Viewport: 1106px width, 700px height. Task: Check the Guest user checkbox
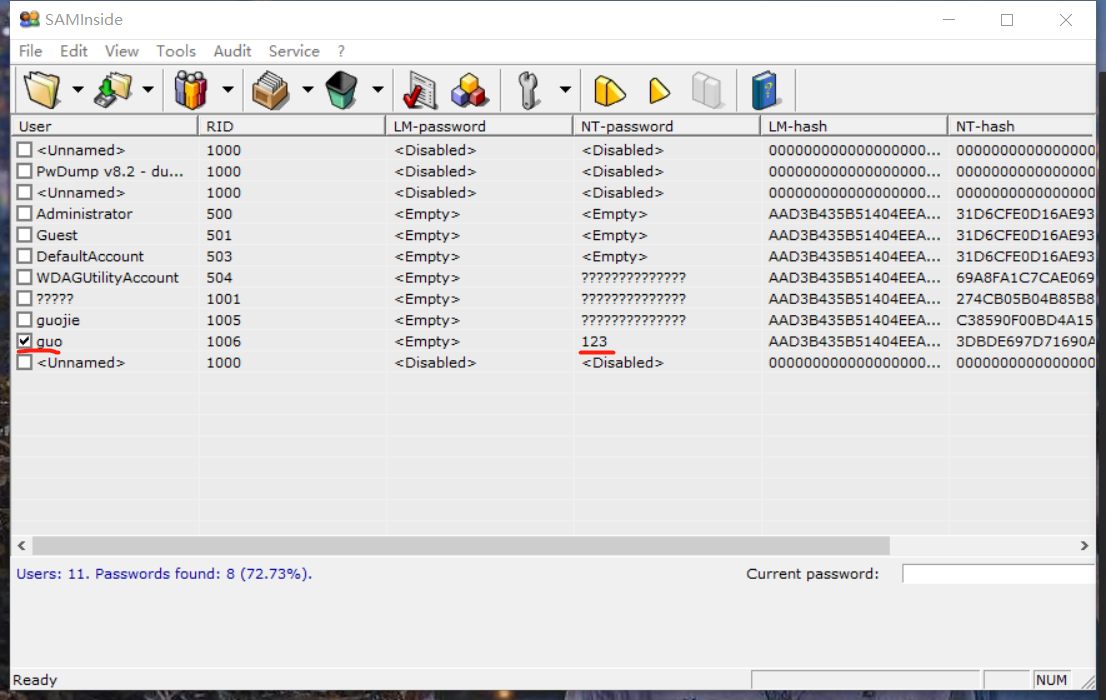[25, 234]
